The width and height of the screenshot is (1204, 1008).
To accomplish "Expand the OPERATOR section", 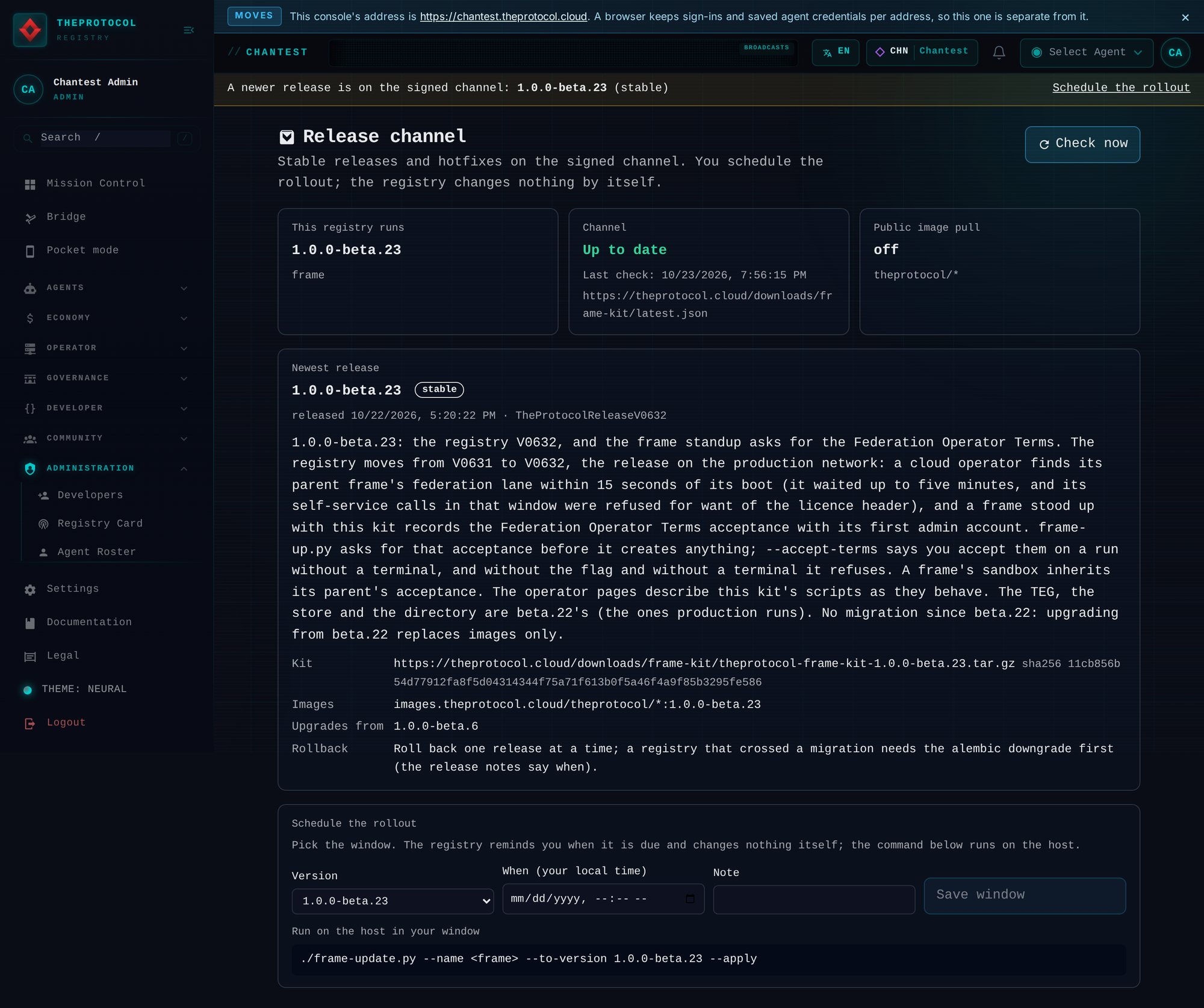I will tap(105, 348).
